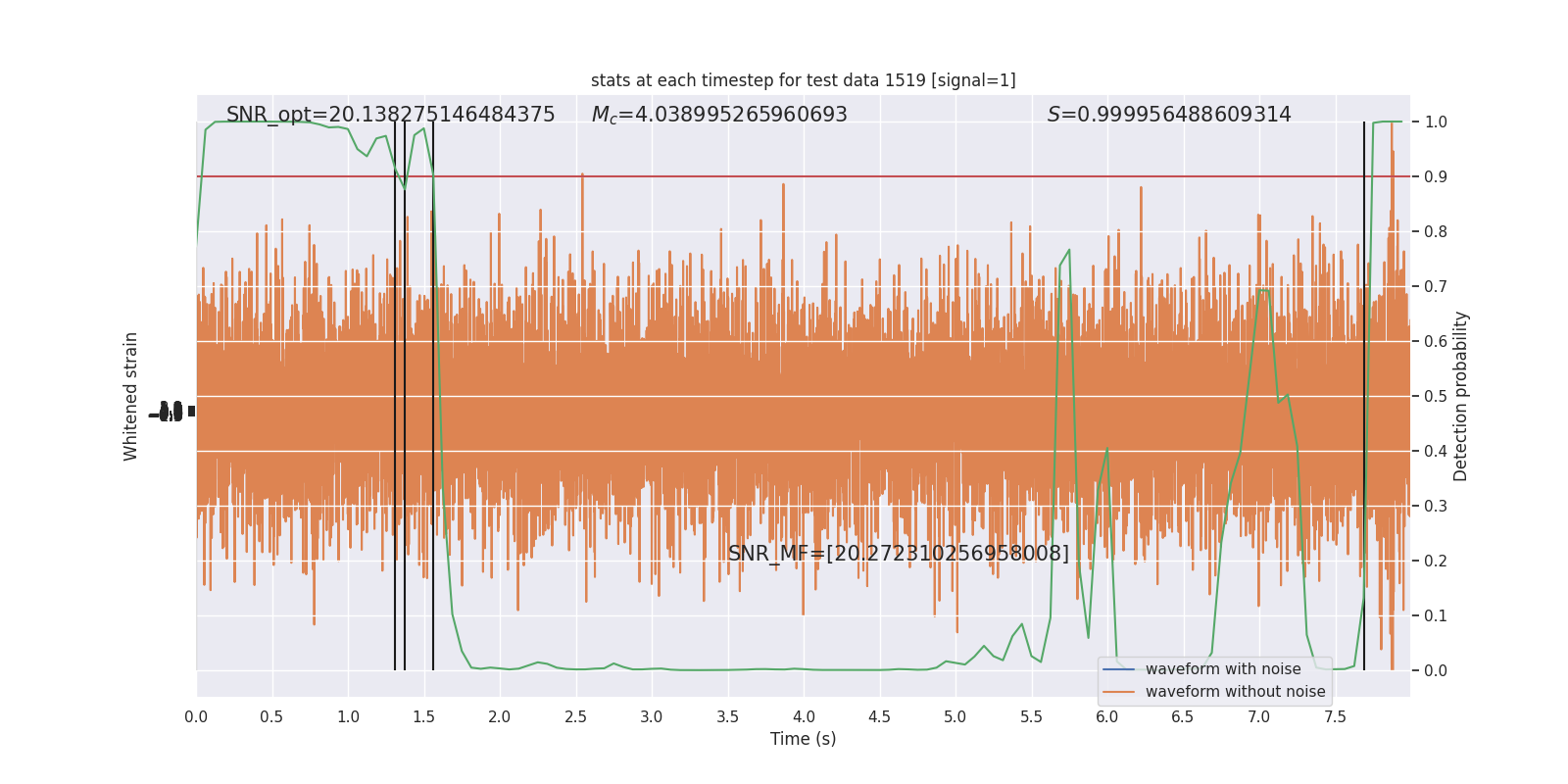Click the 0.7 detection probability tick
The height and width of the screenshot is (784, 1568).
coord(1436,287)
